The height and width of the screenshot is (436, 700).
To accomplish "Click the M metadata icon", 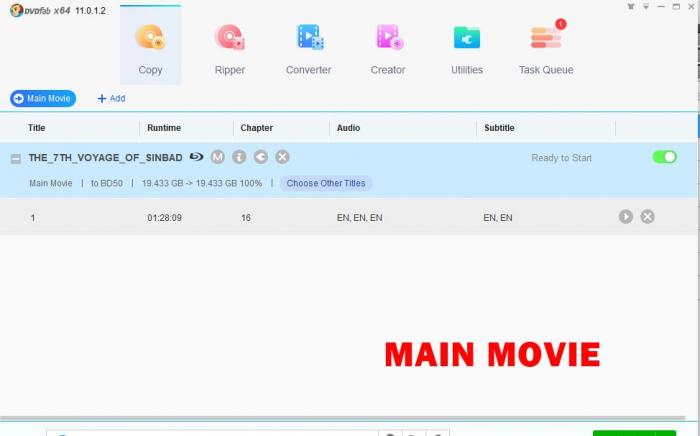I will pyautogui.click(x=218, y=157).
